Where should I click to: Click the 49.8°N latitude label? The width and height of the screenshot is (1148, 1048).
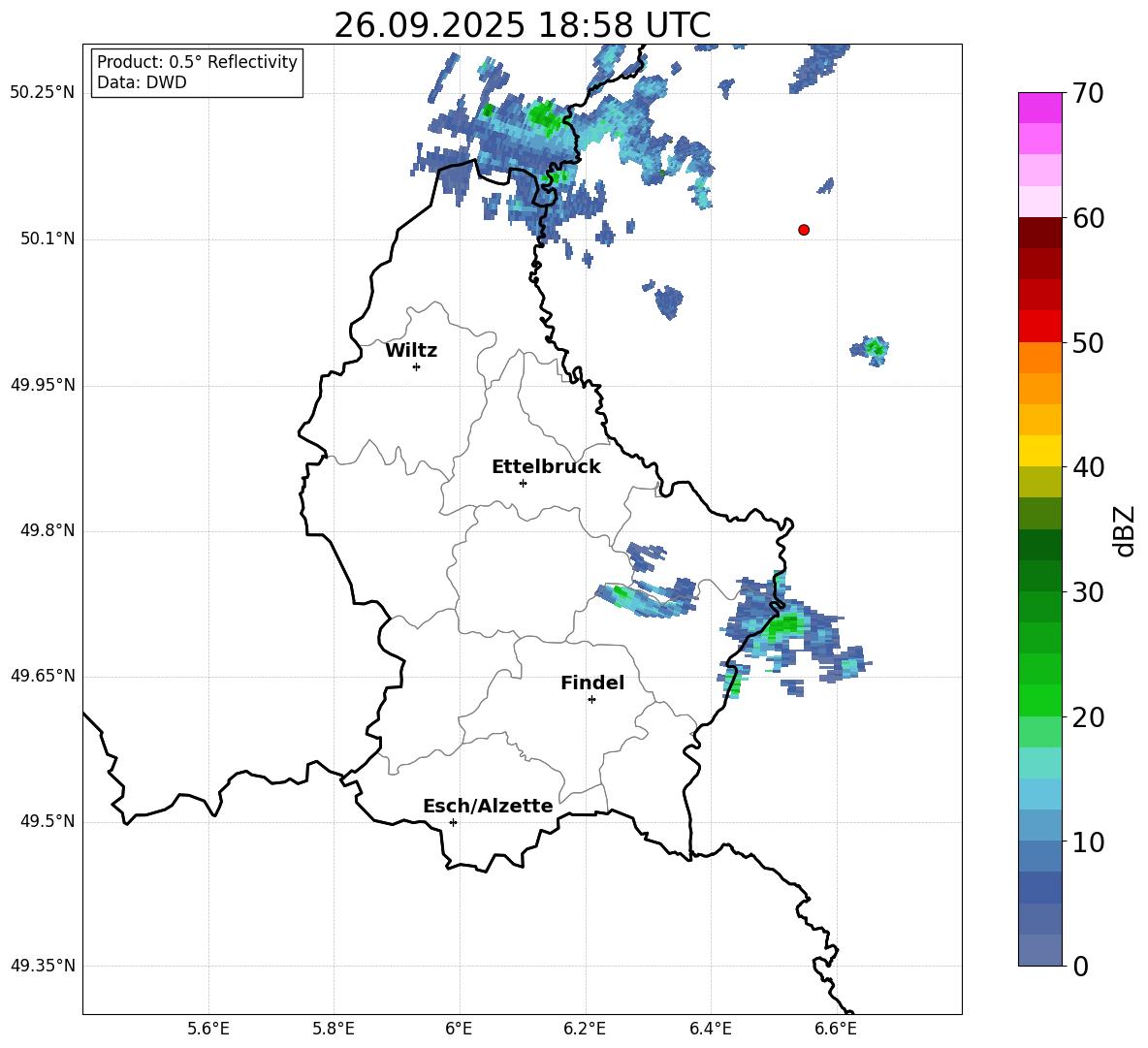coord(47,530)
